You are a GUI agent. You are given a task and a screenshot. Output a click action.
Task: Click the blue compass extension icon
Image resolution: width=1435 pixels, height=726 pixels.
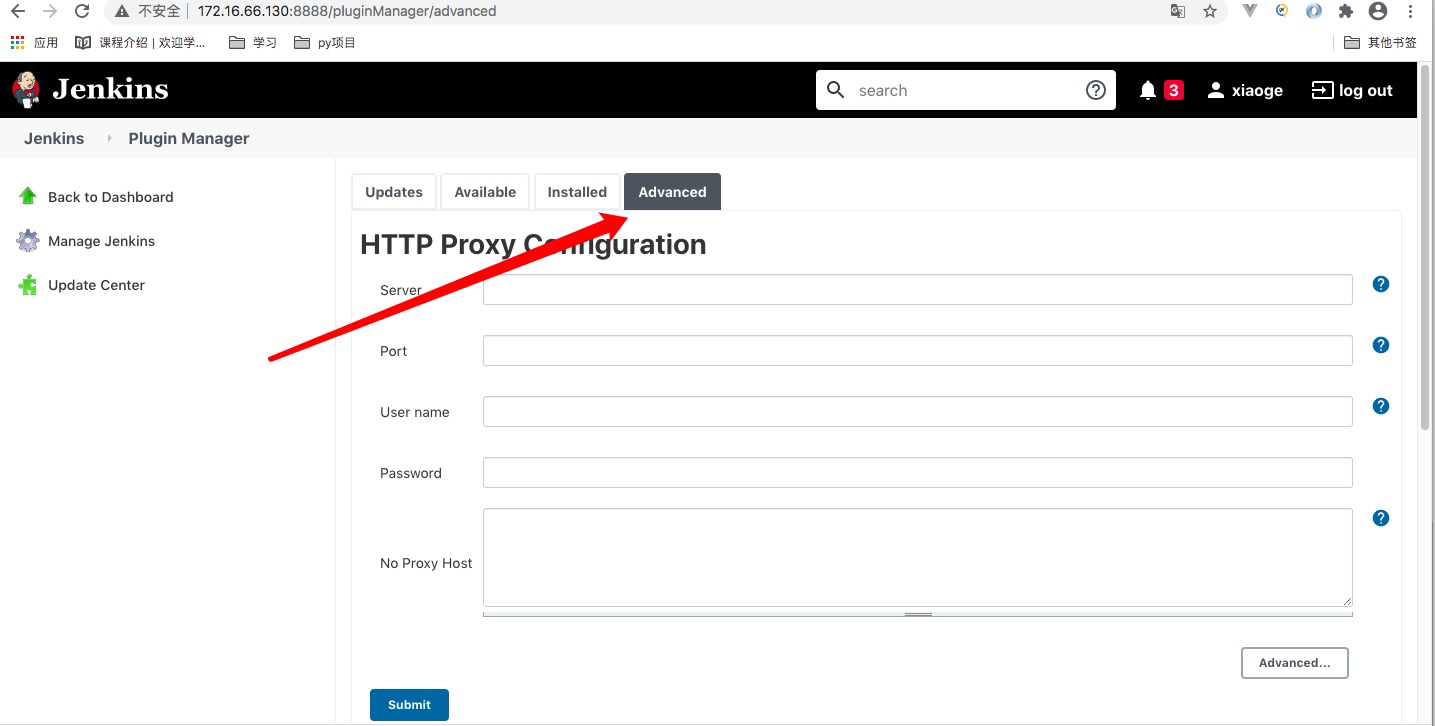1314,11
